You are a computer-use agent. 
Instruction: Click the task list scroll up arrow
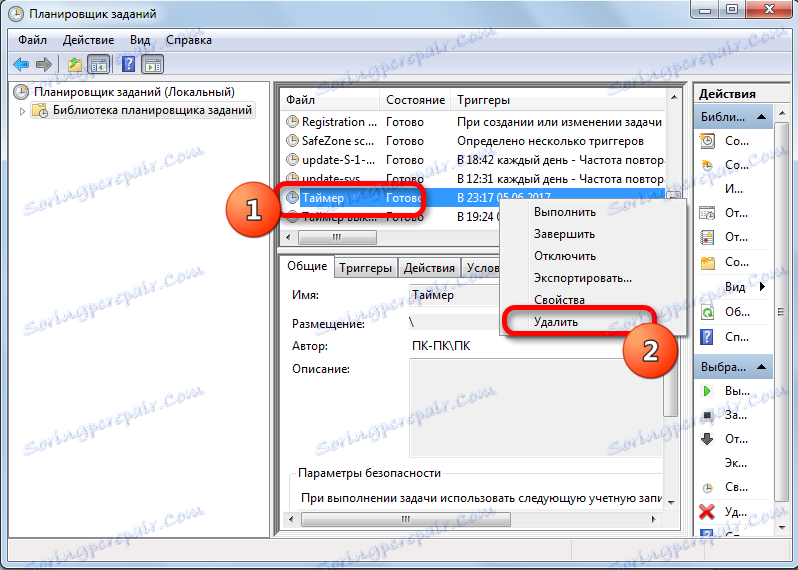[x=673, y=97]
